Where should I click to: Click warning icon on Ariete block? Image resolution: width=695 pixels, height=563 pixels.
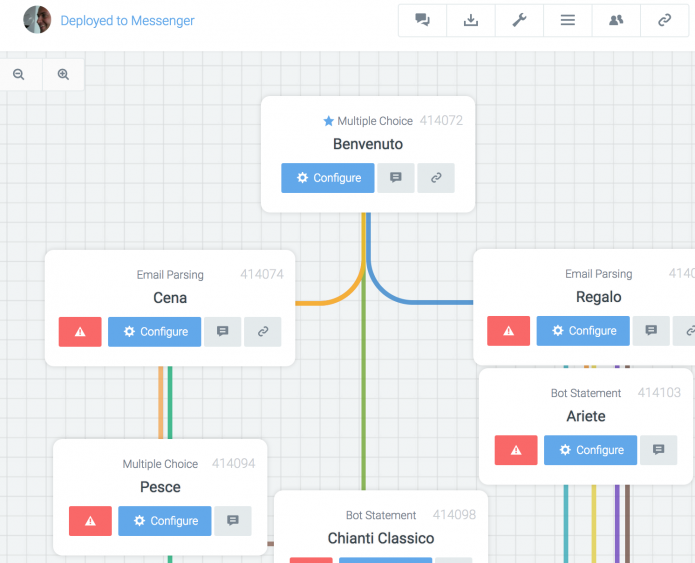tap(516, 450)
